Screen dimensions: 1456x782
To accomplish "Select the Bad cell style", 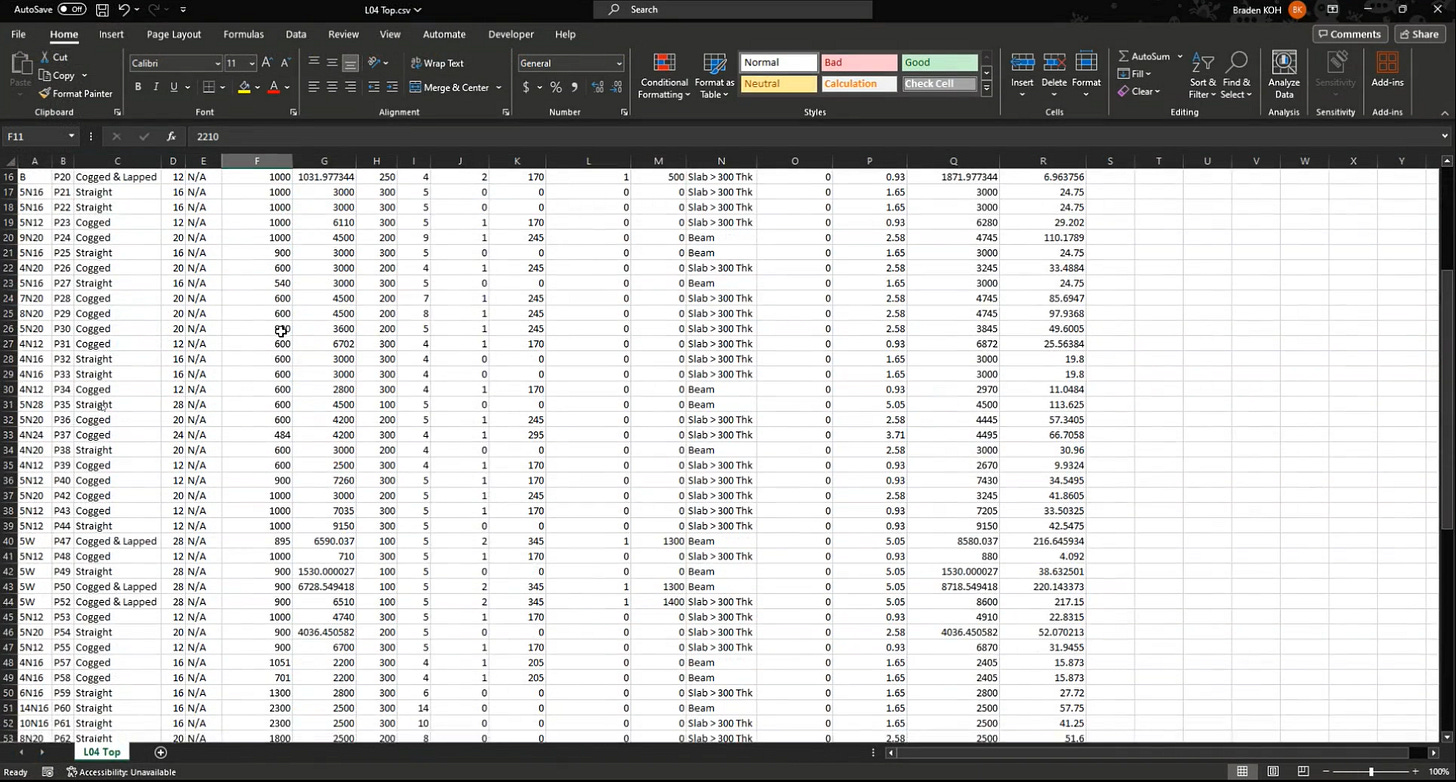I will pos(859,62).
